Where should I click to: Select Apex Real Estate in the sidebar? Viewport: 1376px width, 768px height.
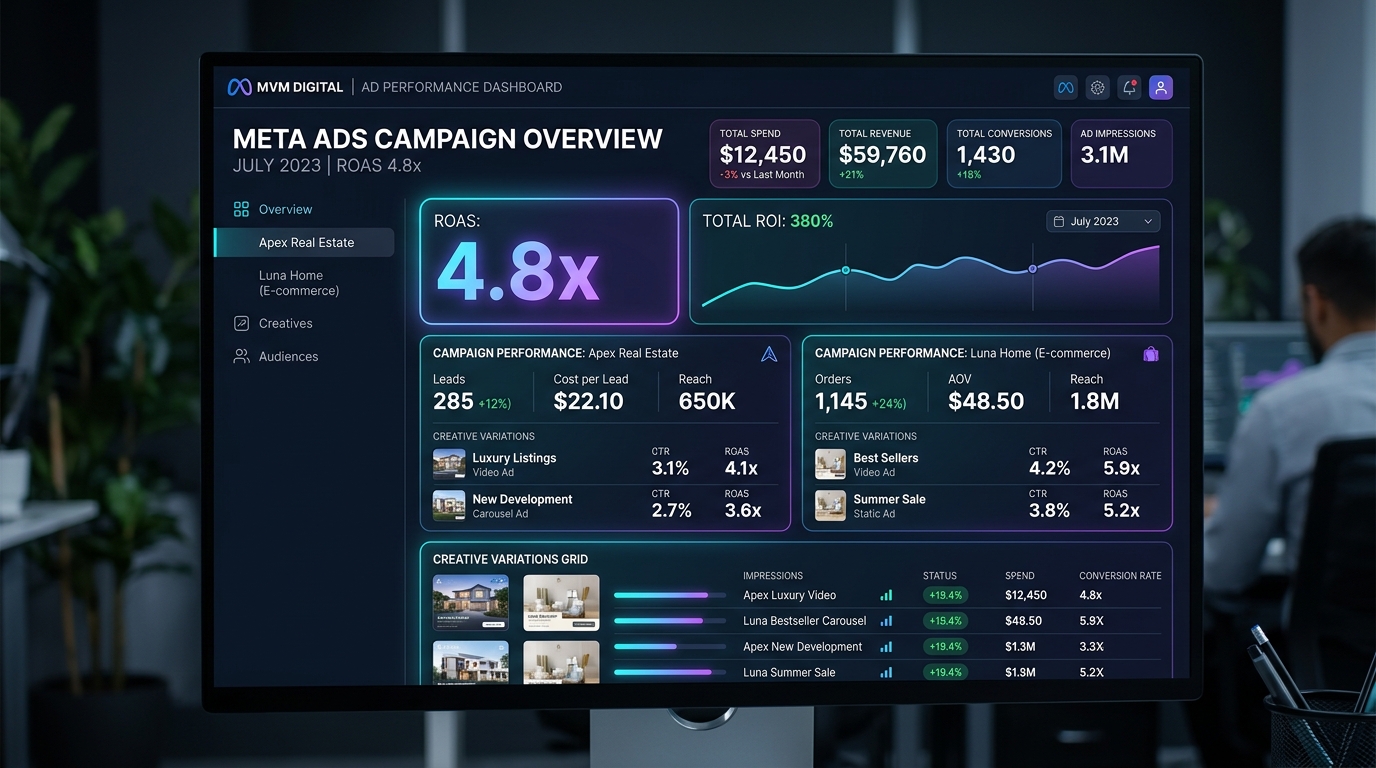pyautogui.click(x=304, y=242)
